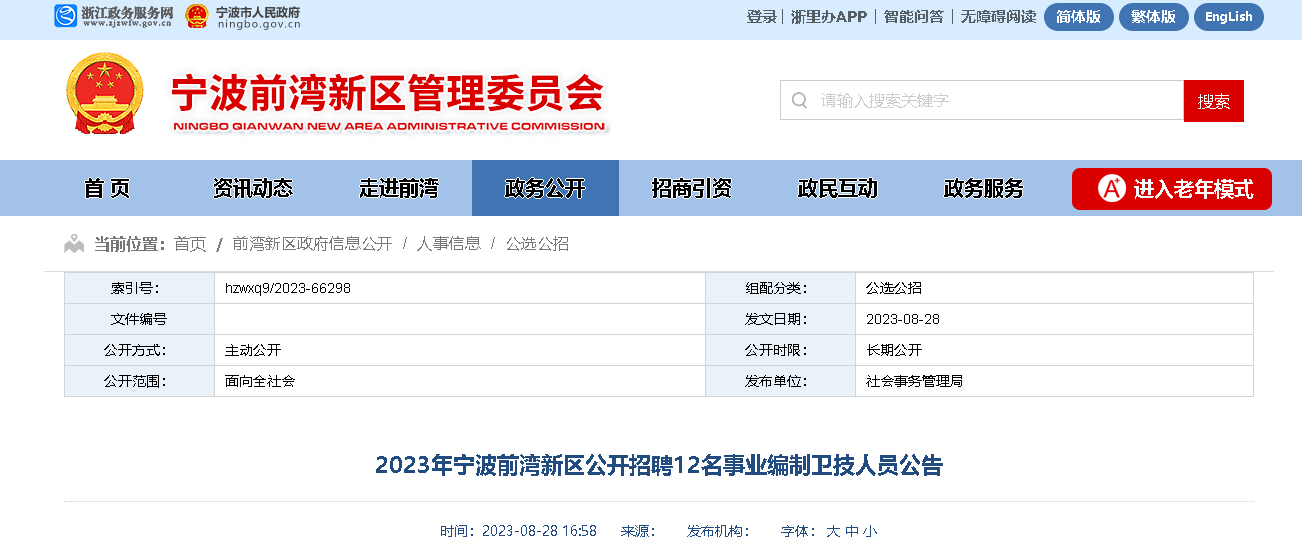Click the location marker icon beside 当前位置

[x=74, y=244]
